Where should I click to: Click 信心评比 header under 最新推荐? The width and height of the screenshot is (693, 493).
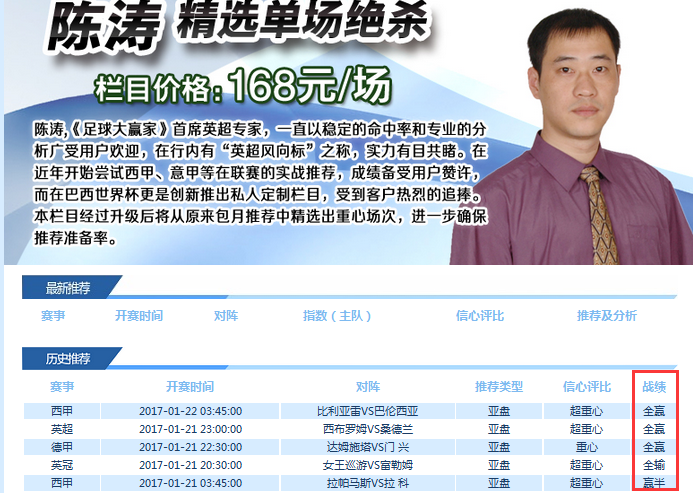(480, 316)
